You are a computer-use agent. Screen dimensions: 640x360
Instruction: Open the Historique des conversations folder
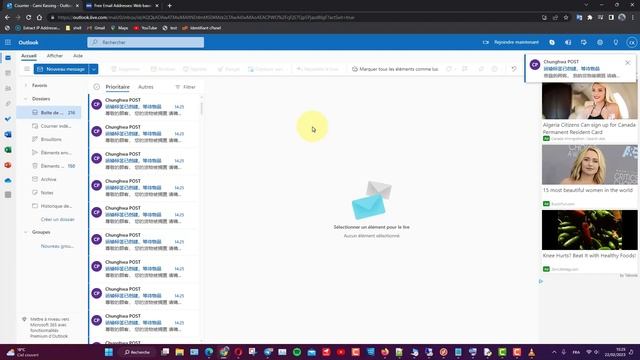49,206
